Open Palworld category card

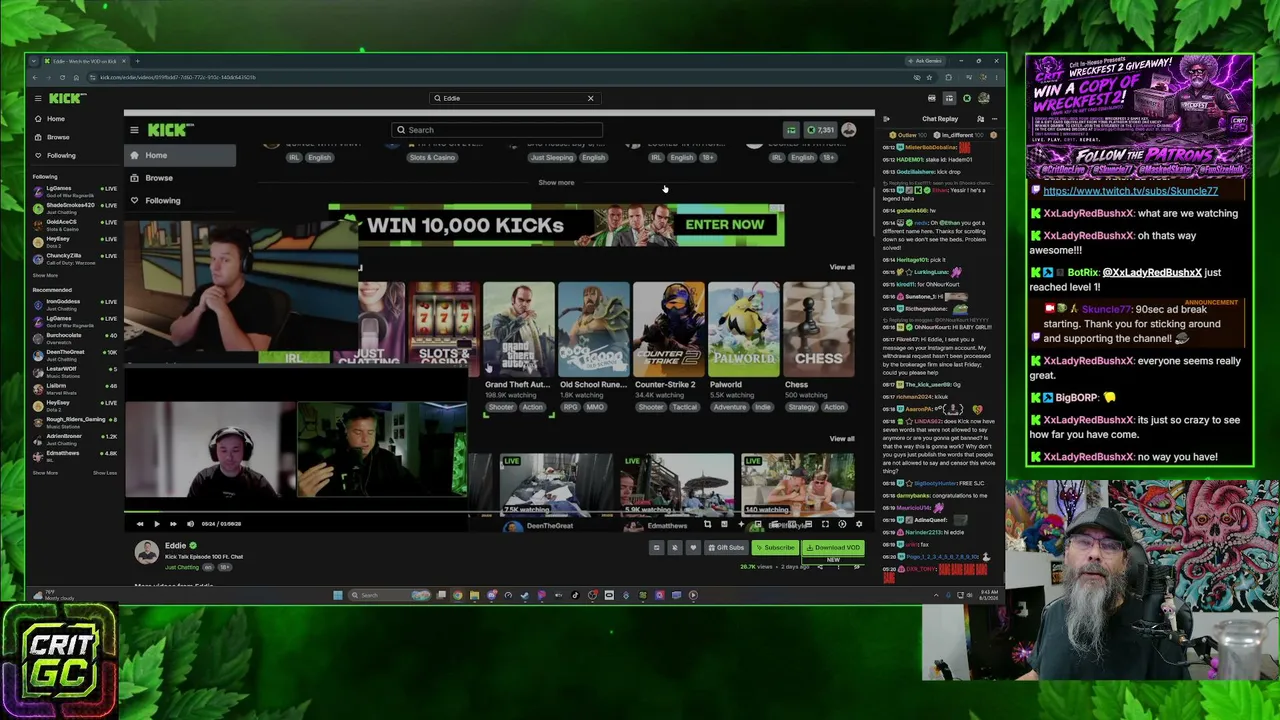[744, 330]
